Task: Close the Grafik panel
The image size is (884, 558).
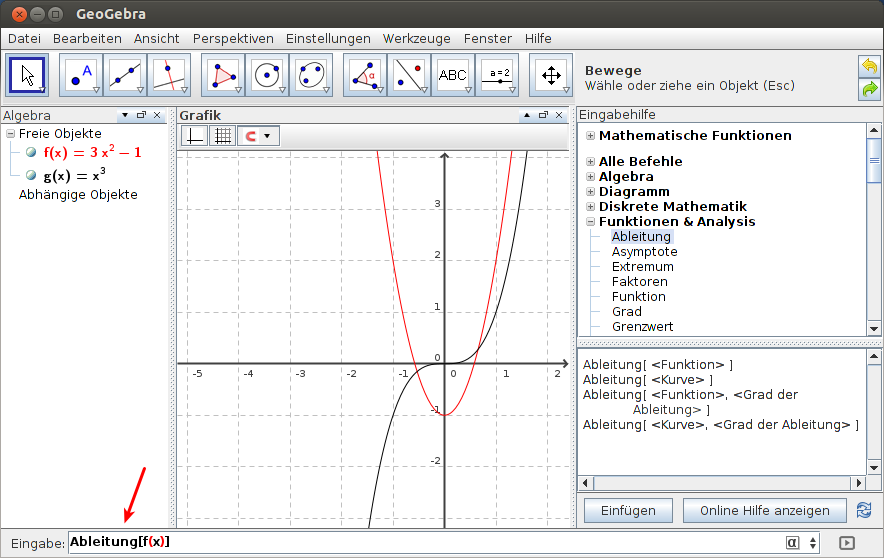Action: click(x=559, y=115)
